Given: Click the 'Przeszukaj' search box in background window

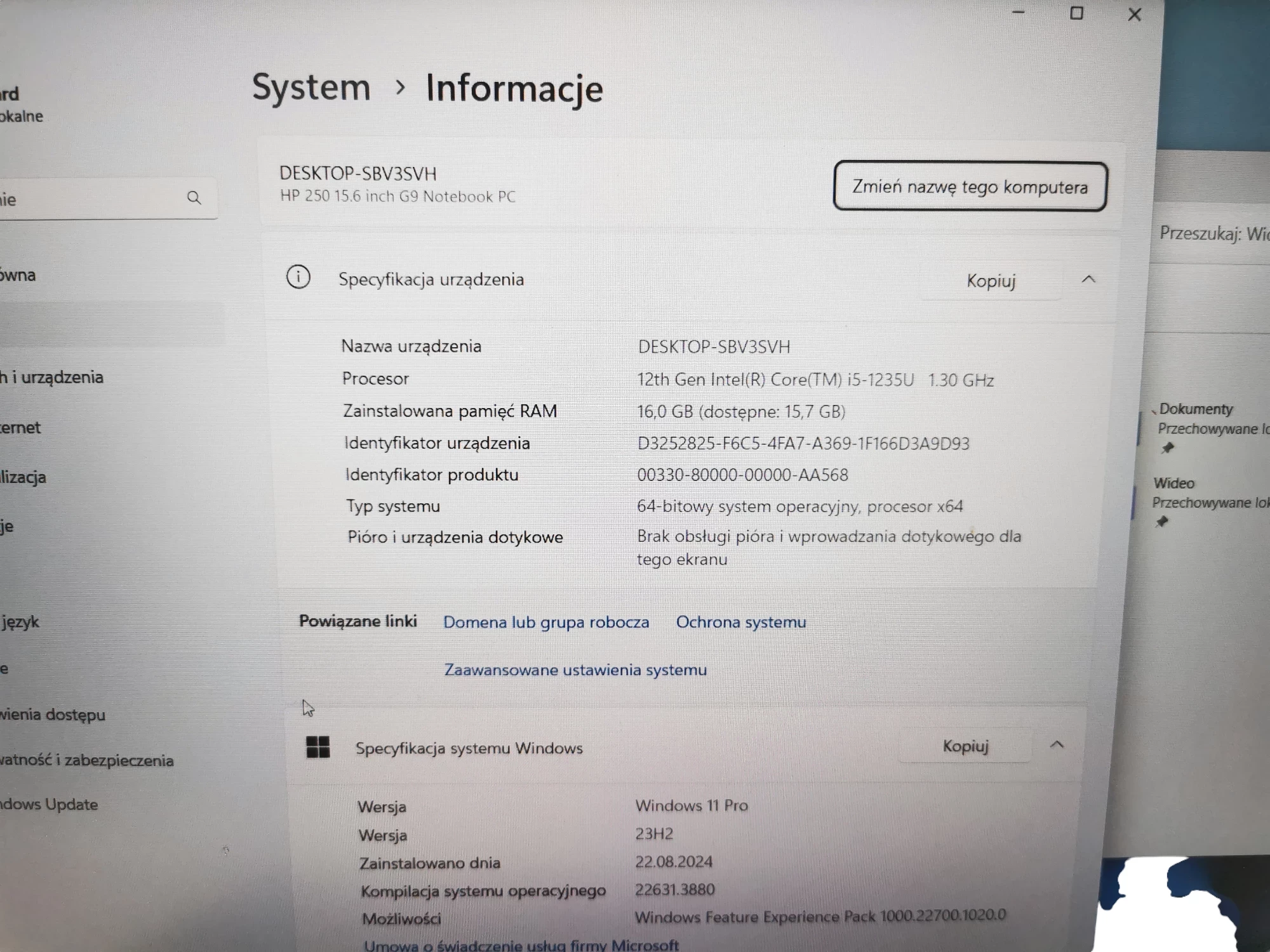Looking at the screenshot, I should [1213, 234].
